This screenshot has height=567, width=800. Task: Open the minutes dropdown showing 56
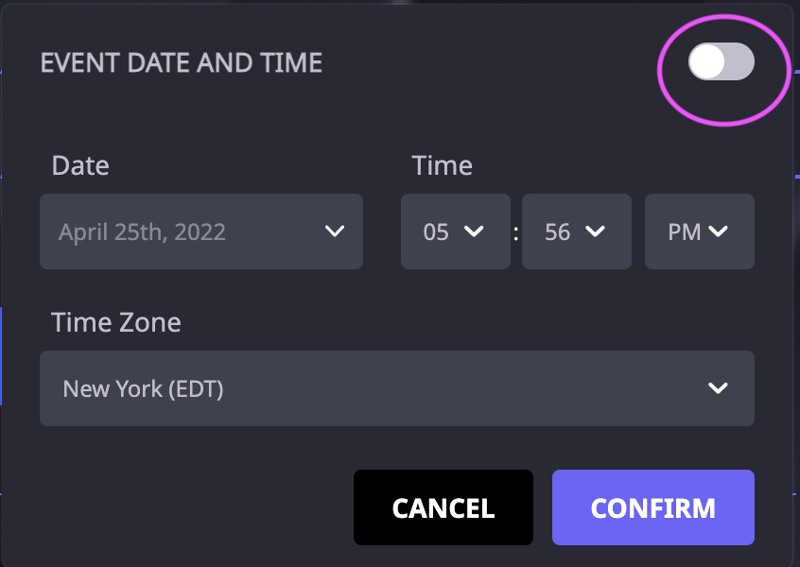[576, 232]
